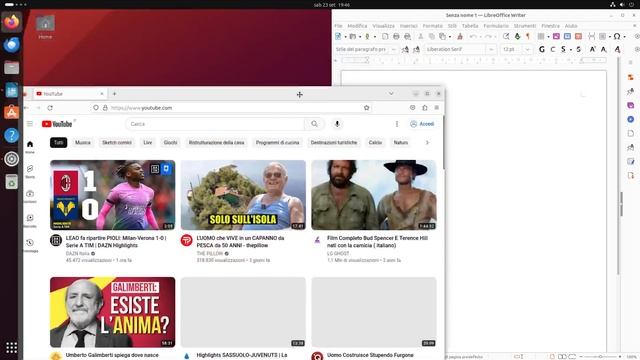Switch to the YouTube browser tab
640x360 pixels.
tap(70, 94)
